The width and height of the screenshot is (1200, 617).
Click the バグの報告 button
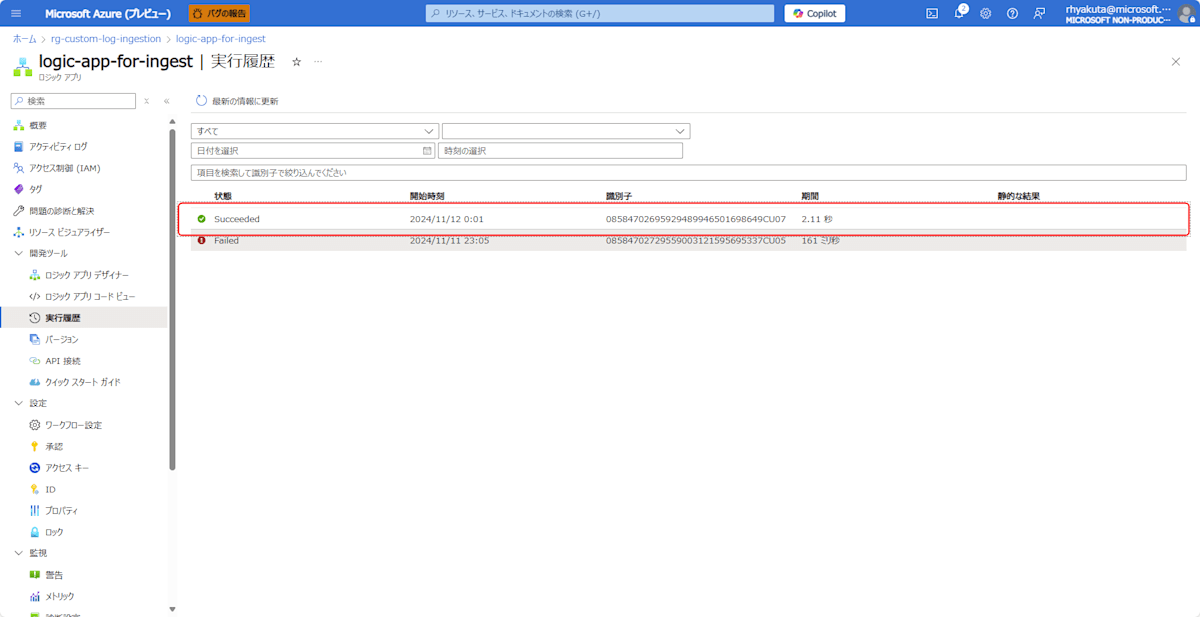coord(219,13)
